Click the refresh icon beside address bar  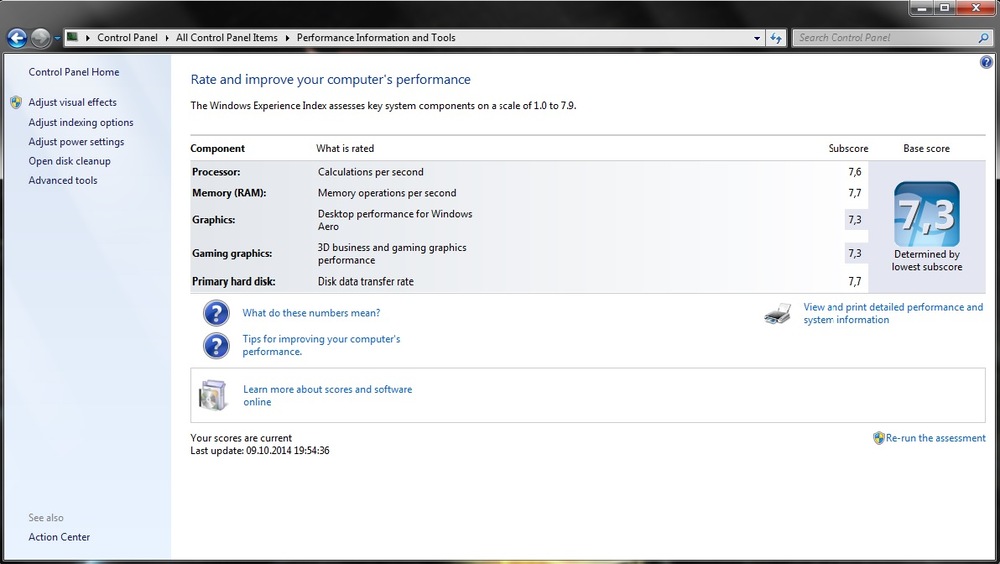(x=776, y=38)
